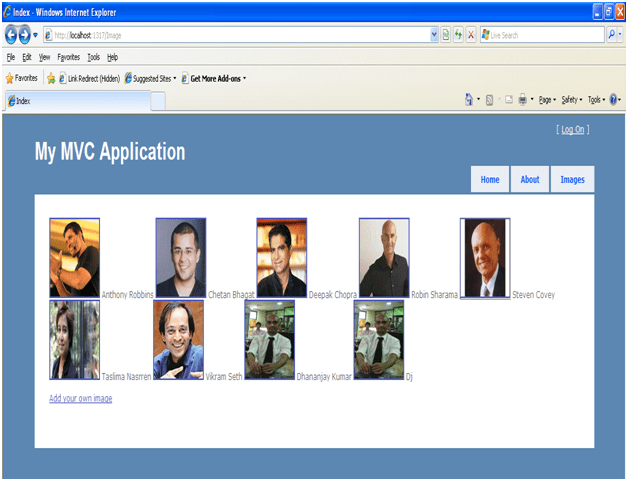Screen dimensions: 628x481
Task: Open the View menu in menu bar
Action: pyautogui.click(x=45, y=57)
